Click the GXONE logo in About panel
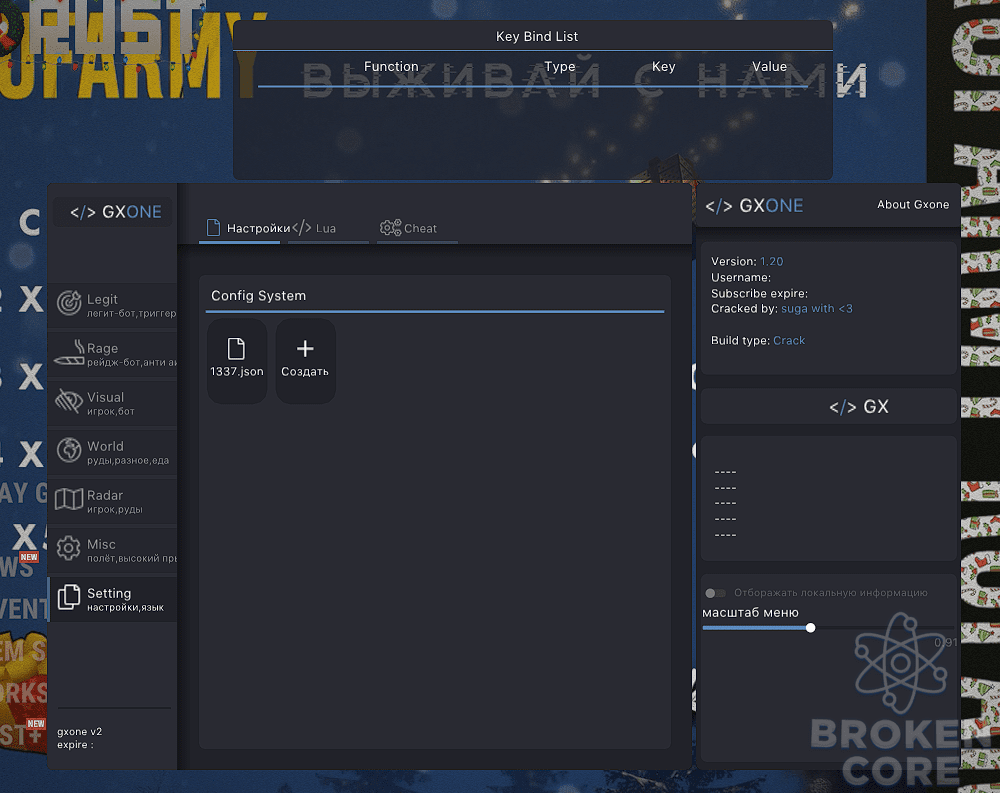The height and width of the screenshot is (793, 1000). click(x=754, y=205)
